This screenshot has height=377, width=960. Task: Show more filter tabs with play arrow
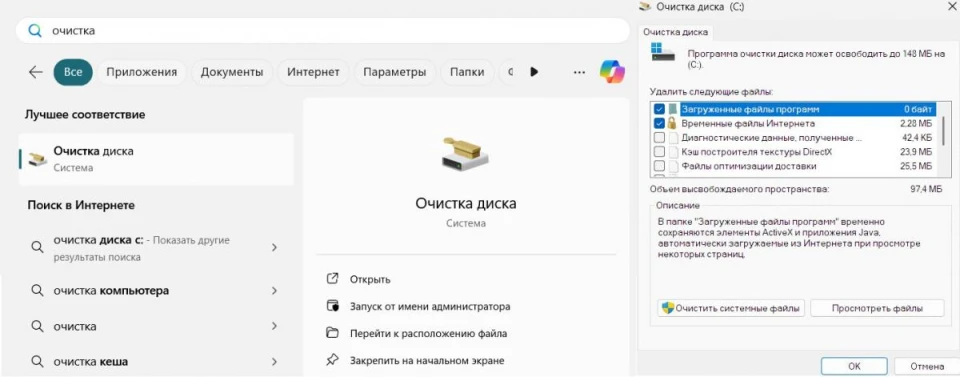click(534, 72)
